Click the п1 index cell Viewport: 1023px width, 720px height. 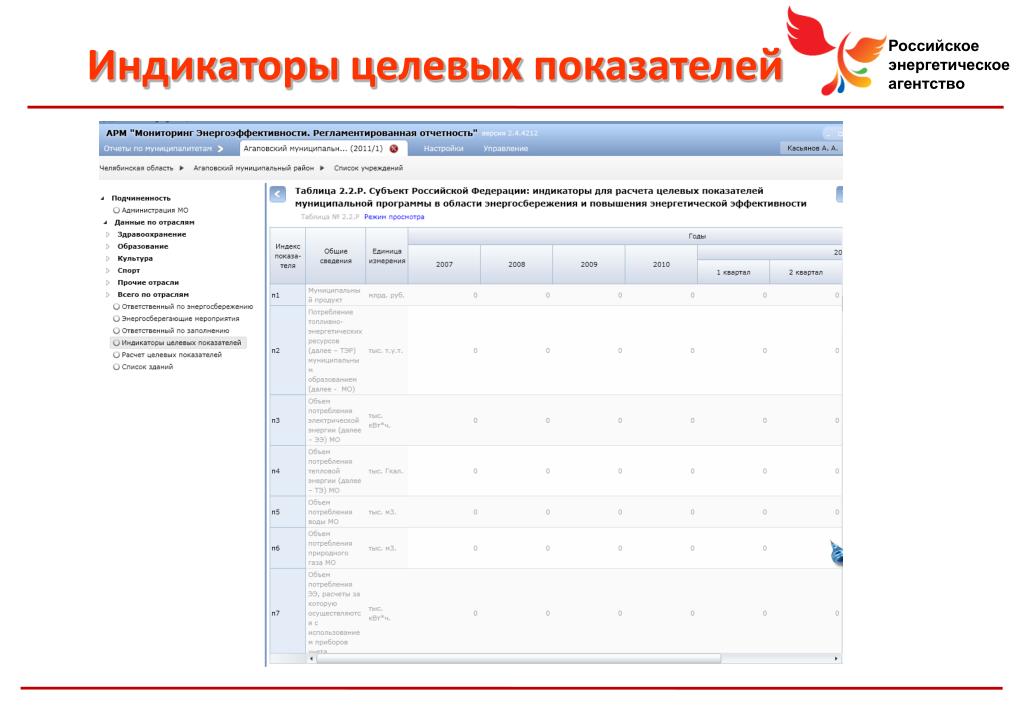288,295
